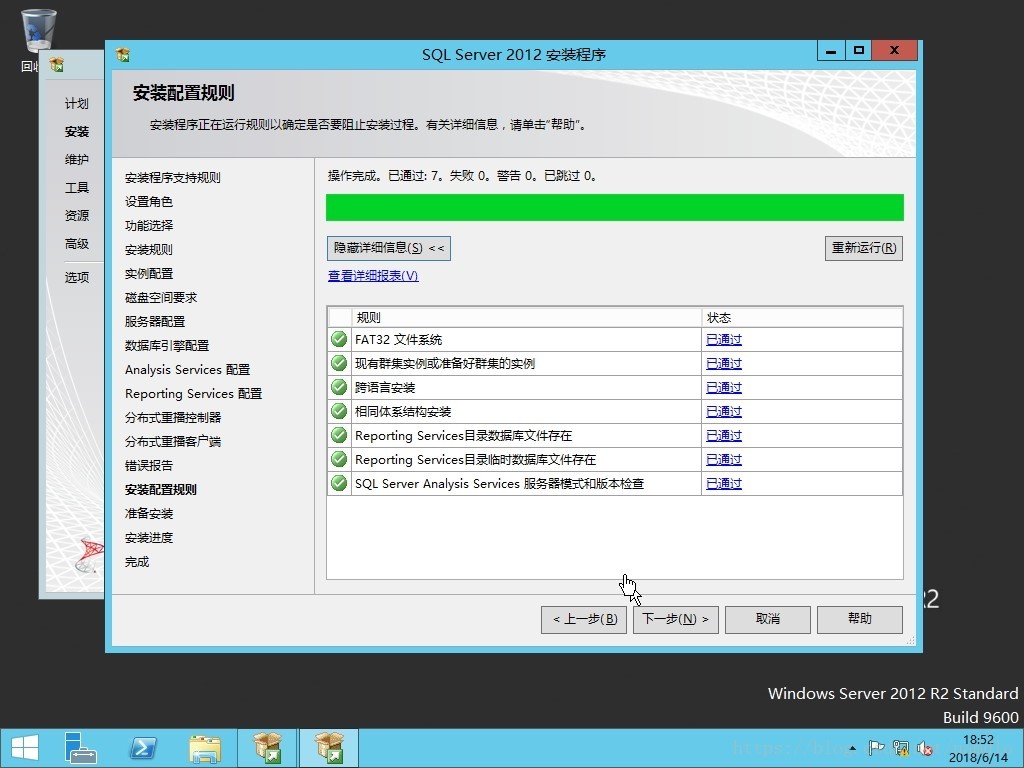Select 工具 in background installation center

76,187
